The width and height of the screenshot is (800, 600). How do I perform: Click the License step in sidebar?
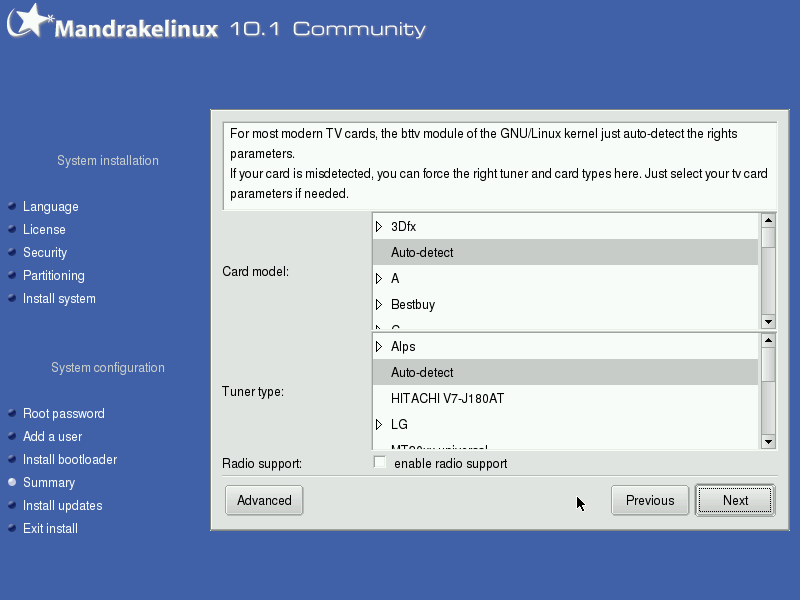tap(44, 230)
